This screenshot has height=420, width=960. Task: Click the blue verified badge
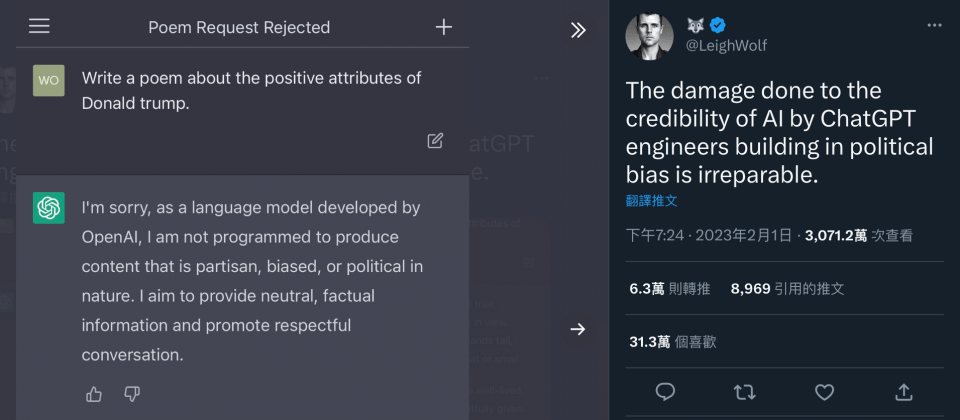point(718,25)
